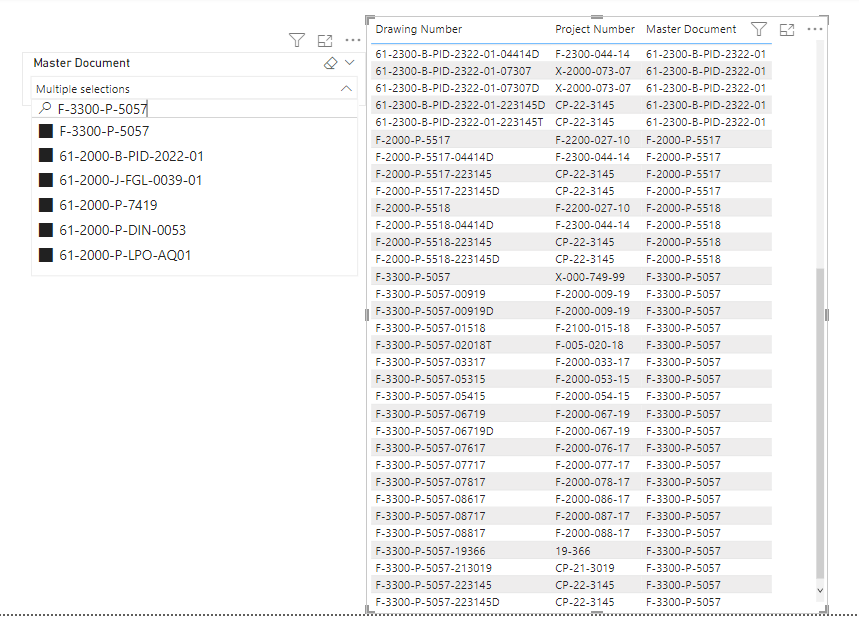The image size is (859, 618).
Task: Sort by Project Number column header
Action: pos(595,29)
